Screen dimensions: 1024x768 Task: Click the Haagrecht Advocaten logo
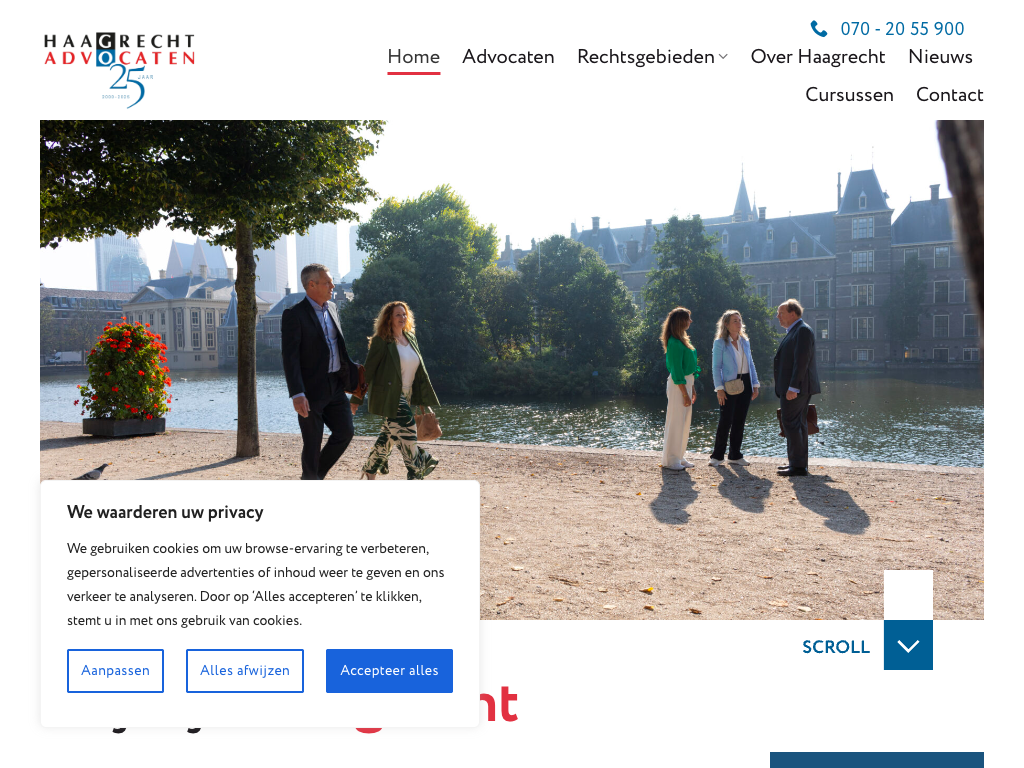tap(120, 70)
